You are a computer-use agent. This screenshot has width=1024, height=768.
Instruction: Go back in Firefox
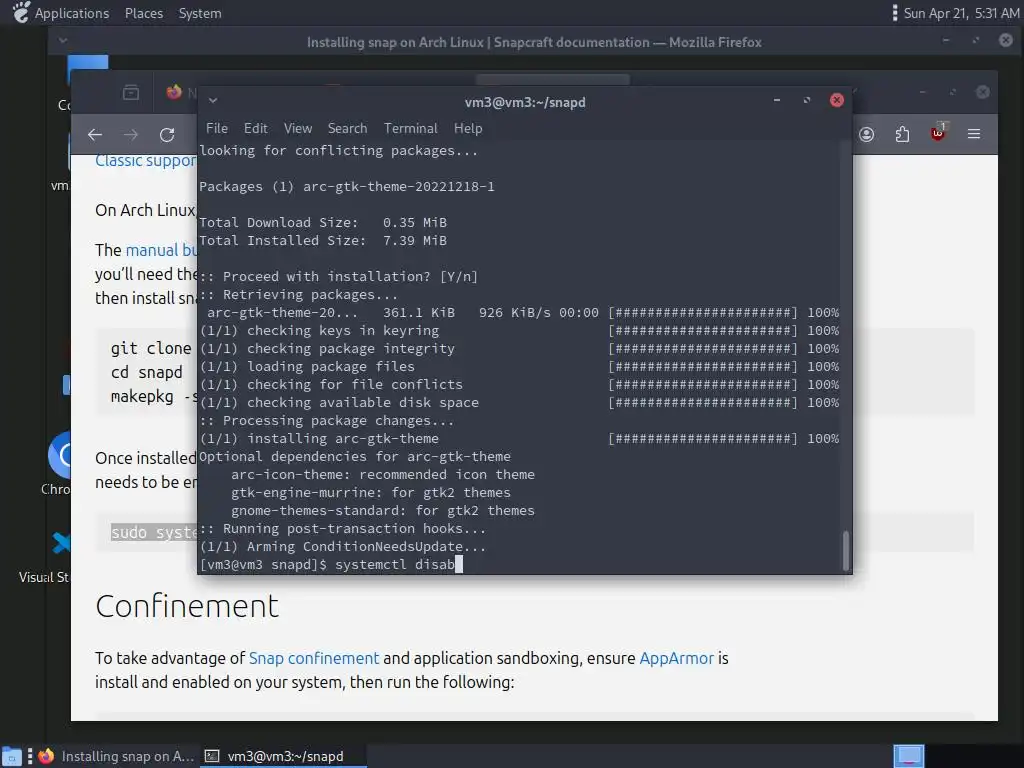click(95, 135)
